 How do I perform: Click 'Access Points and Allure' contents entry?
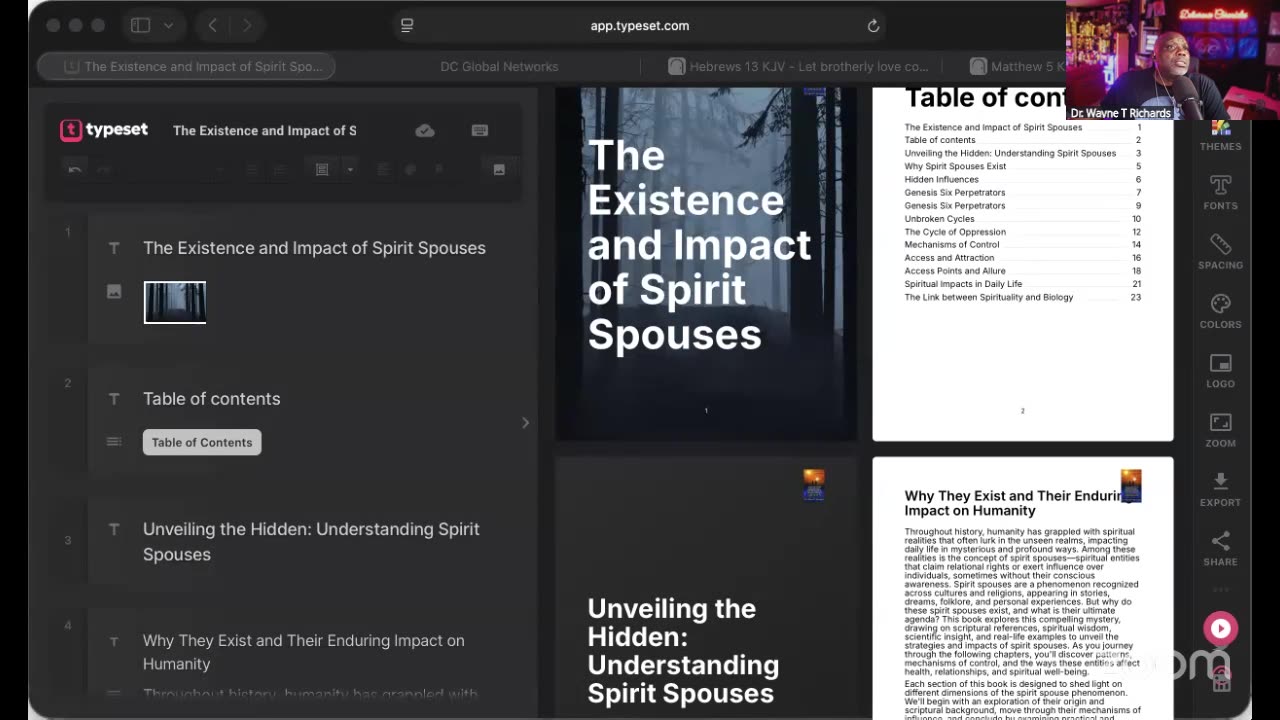click(955, 271)
